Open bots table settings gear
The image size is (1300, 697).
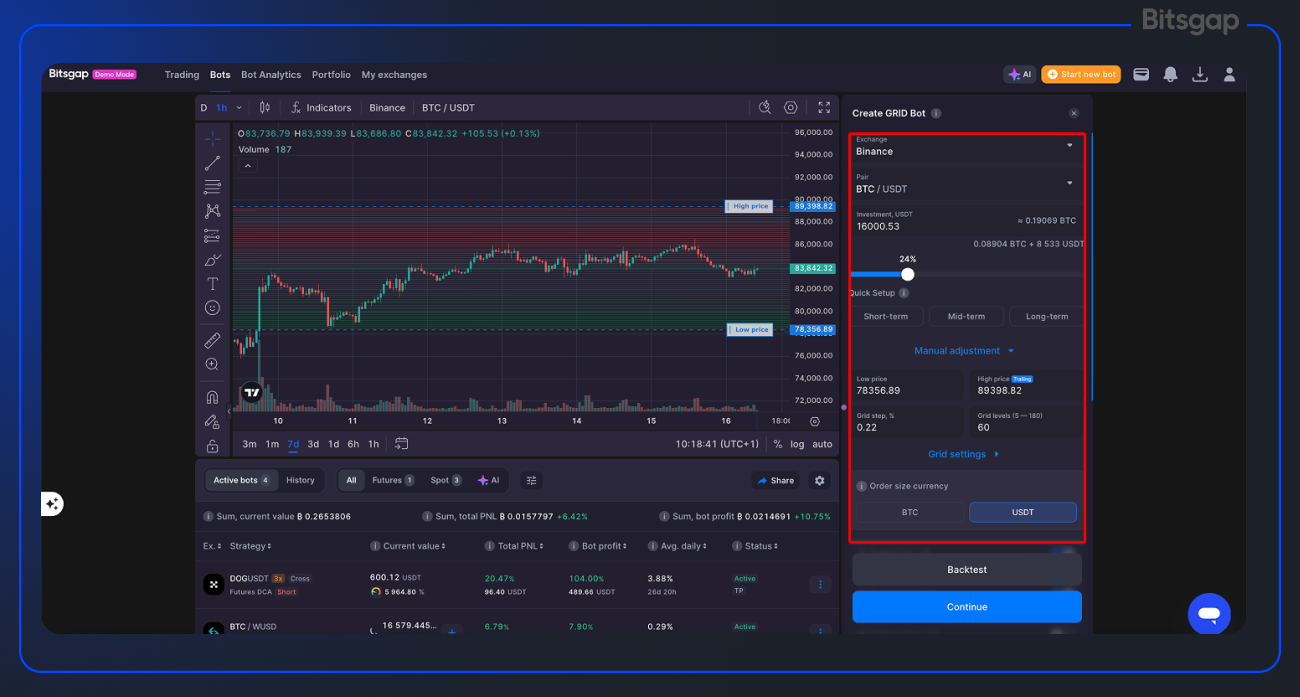pyautogui.click(x=820, y=481)
